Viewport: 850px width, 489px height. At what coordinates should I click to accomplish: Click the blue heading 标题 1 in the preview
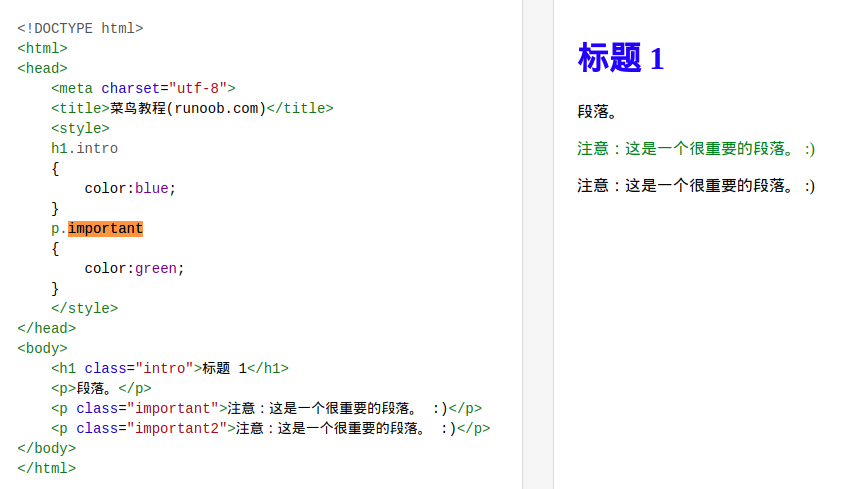click(621, 58)
